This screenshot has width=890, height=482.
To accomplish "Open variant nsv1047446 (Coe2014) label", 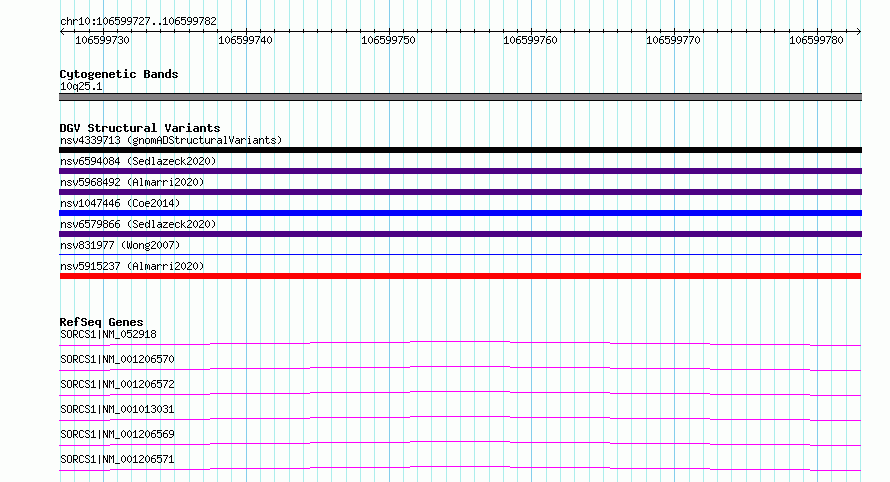I will (x=120, y=203).
